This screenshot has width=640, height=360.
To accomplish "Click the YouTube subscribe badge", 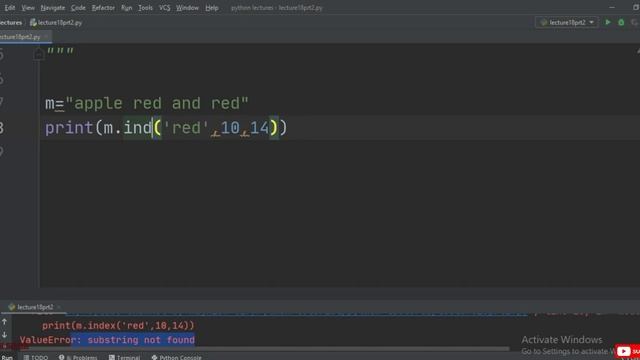I will coord(628,351).
